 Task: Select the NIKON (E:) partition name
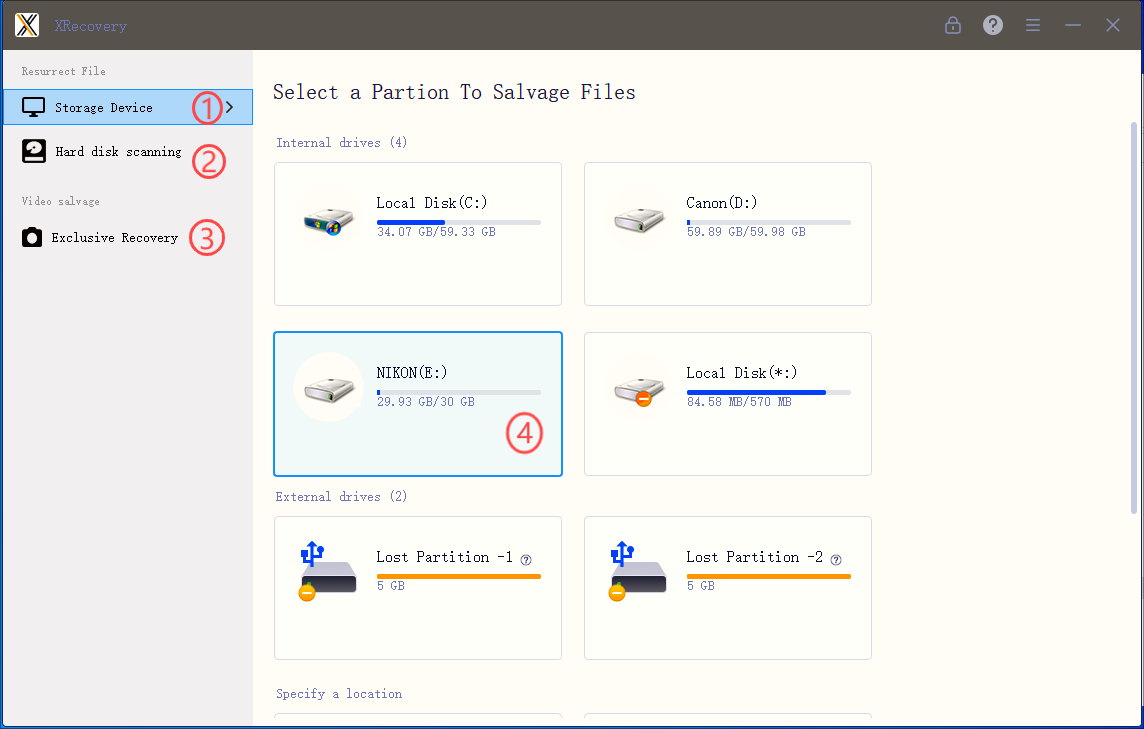point(411,373)
